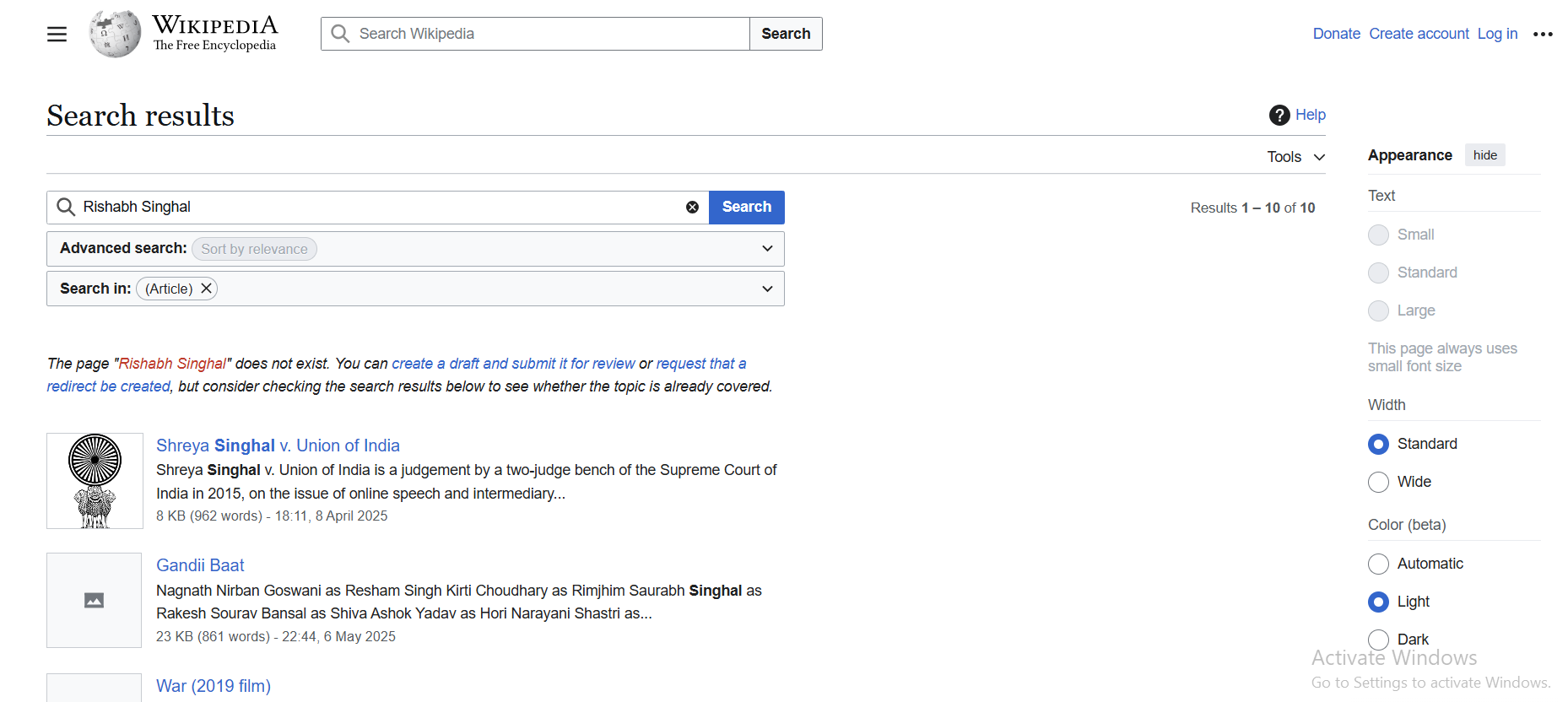The width and height of the screenshot is (1568, 702).
Task: Remove the Article namespace filter tag
Action: (x=206, y=289)
